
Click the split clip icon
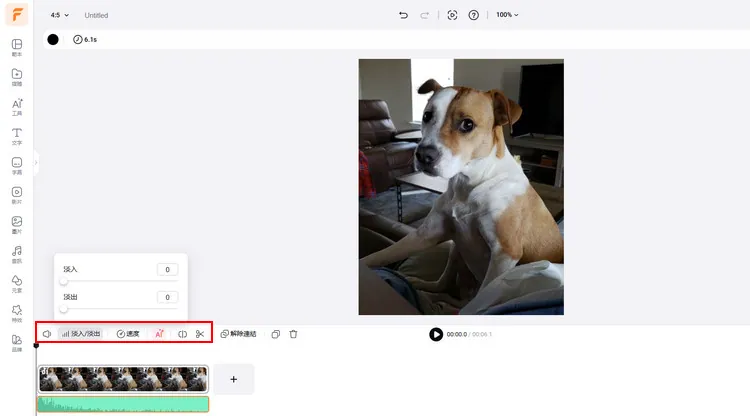[182, 334]
